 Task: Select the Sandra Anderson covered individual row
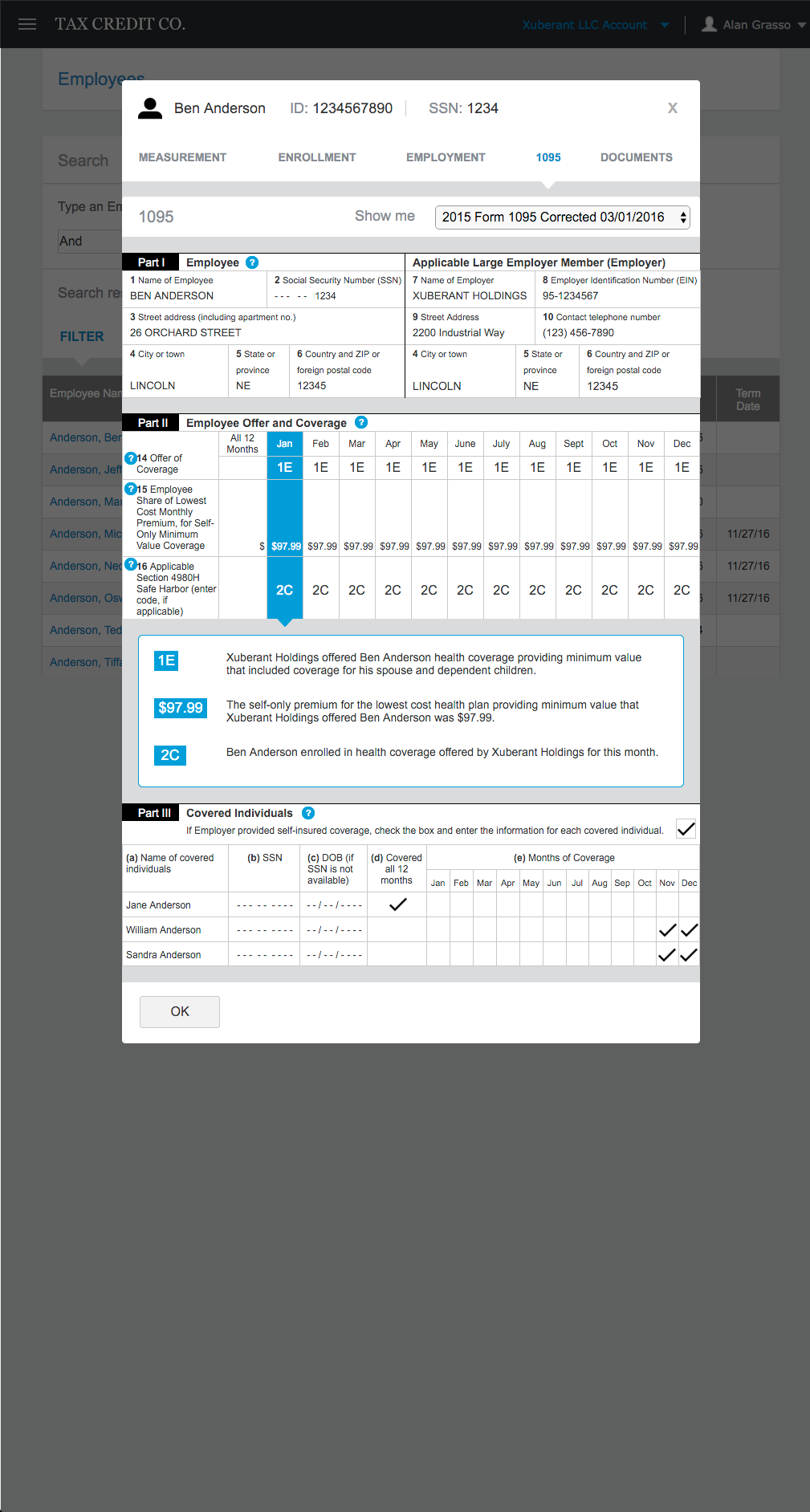point(411,954)
